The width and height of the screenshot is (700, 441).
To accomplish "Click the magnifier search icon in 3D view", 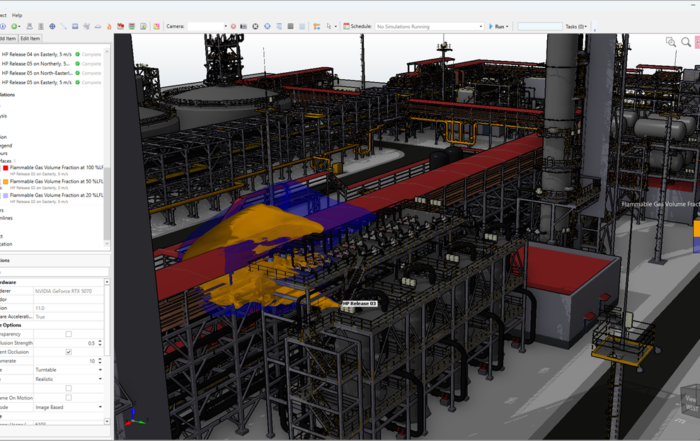I will click(686, 42).
